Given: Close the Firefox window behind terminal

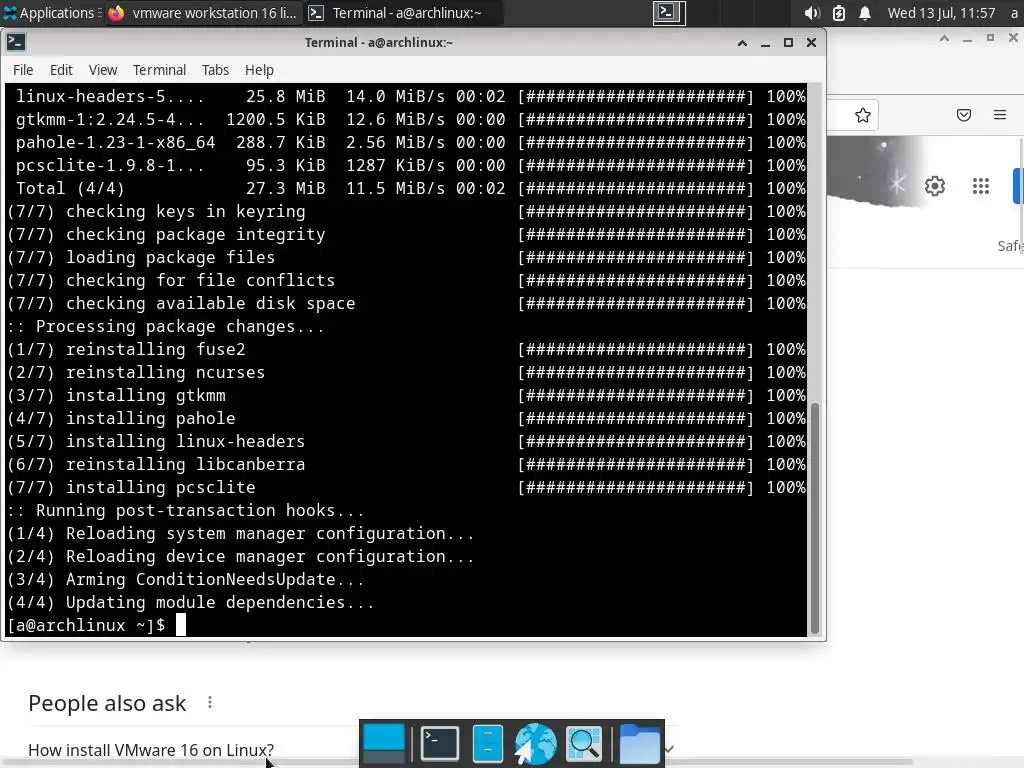Looking at the screenshot, I should point(1014,39).
